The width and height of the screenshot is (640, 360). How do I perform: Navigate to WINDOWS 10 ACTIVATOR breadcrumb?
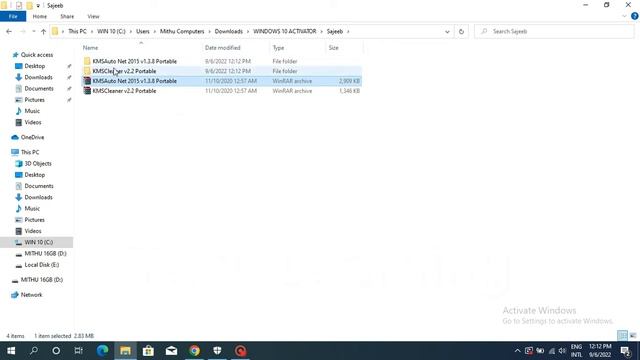pos(284,31)
